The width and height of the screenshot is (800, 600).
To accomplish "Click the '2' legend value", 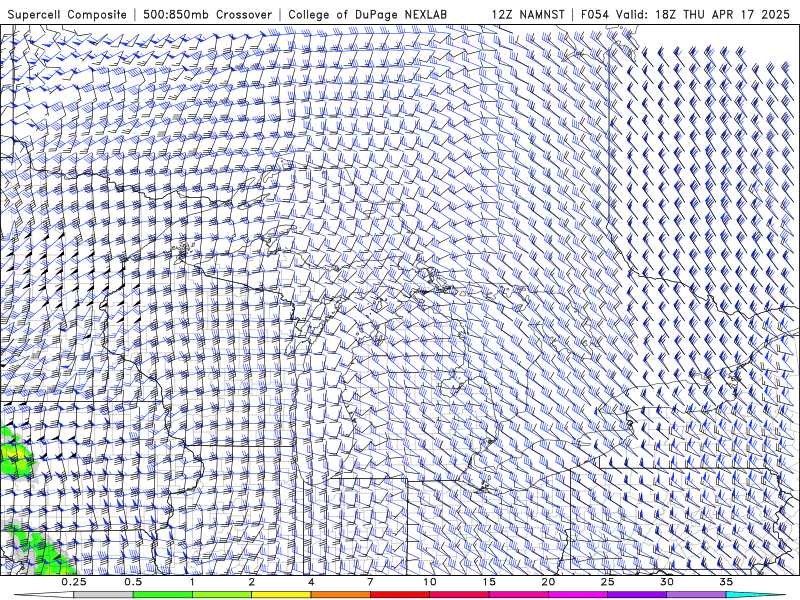I will (252, 582).
